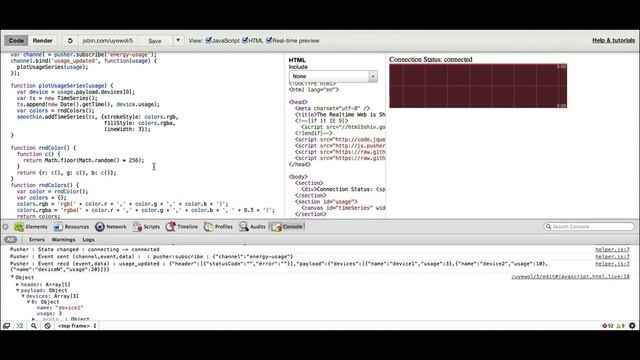This screenshot has height=360, width=640.
Task: Switch to the Render view tab
Action: pos(42,40)
